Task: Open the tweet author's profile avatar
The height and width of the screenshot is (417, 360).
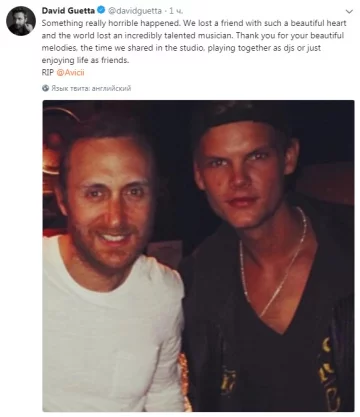Action: (x=21, y=21)
